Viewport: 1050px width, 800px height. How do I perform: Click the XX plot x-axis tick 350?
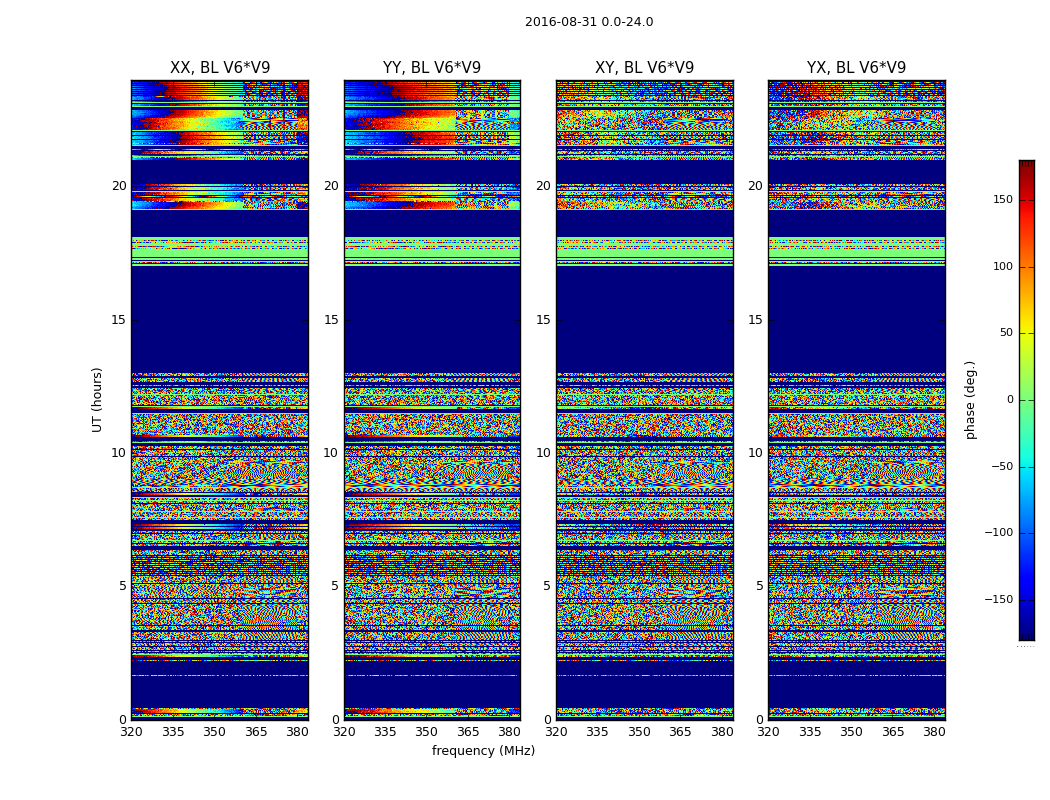coord(214,732)
